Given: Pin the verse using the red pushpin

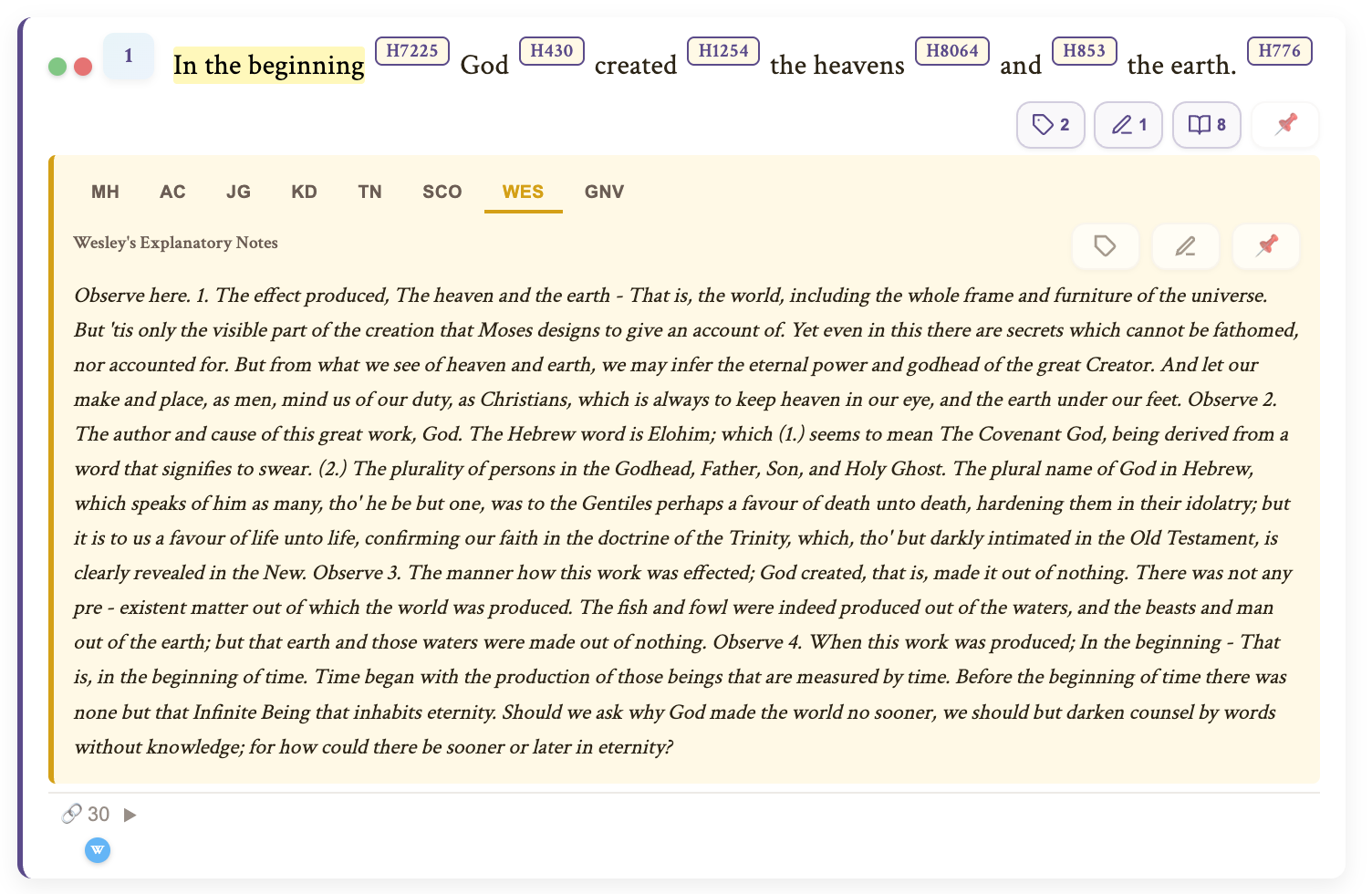Looking at the screenshot, I should tap(1284, 125).
